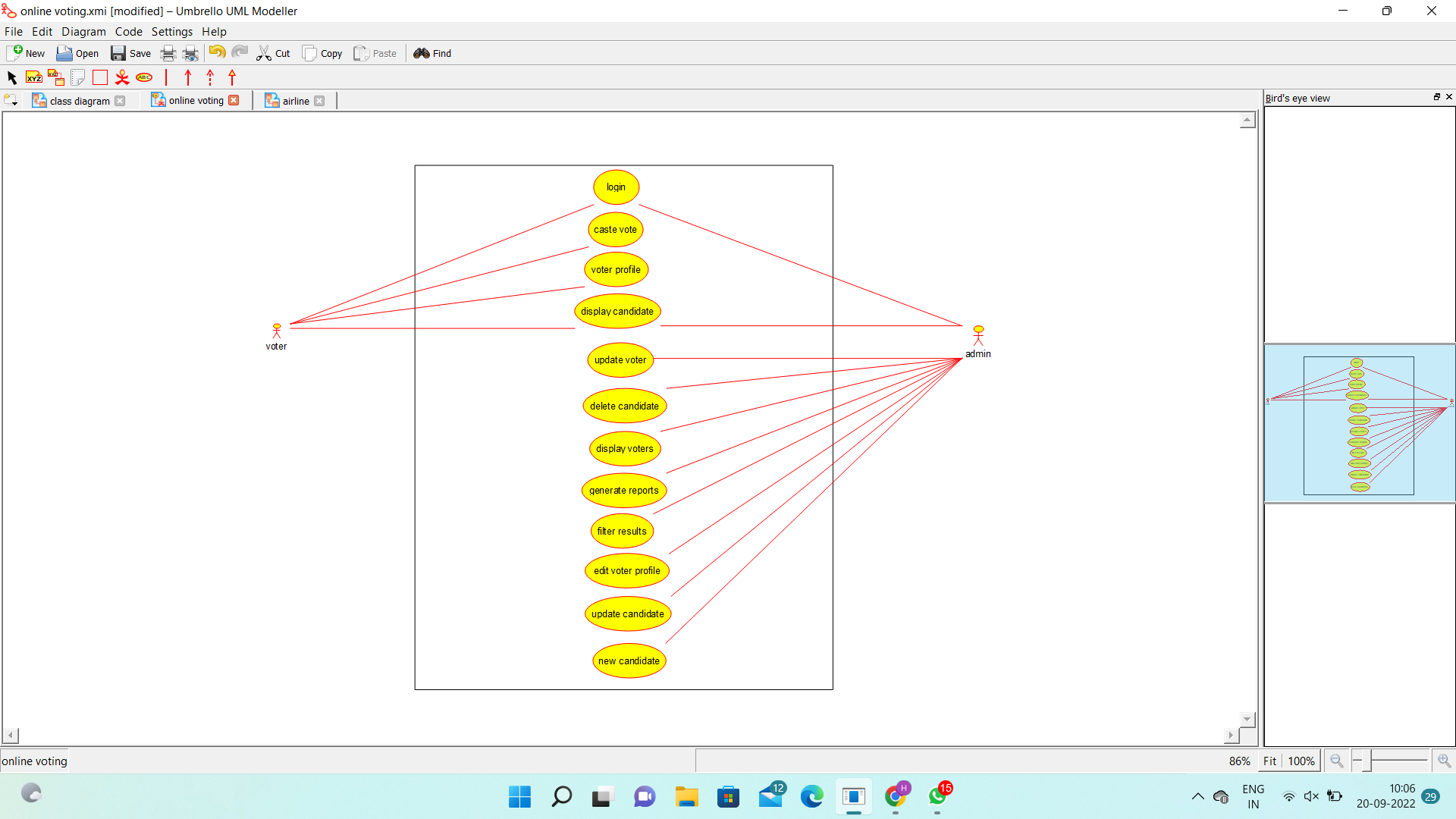Select the Label XYZ text tool
The image size is (1456, 819).
(x=33, y=77)
